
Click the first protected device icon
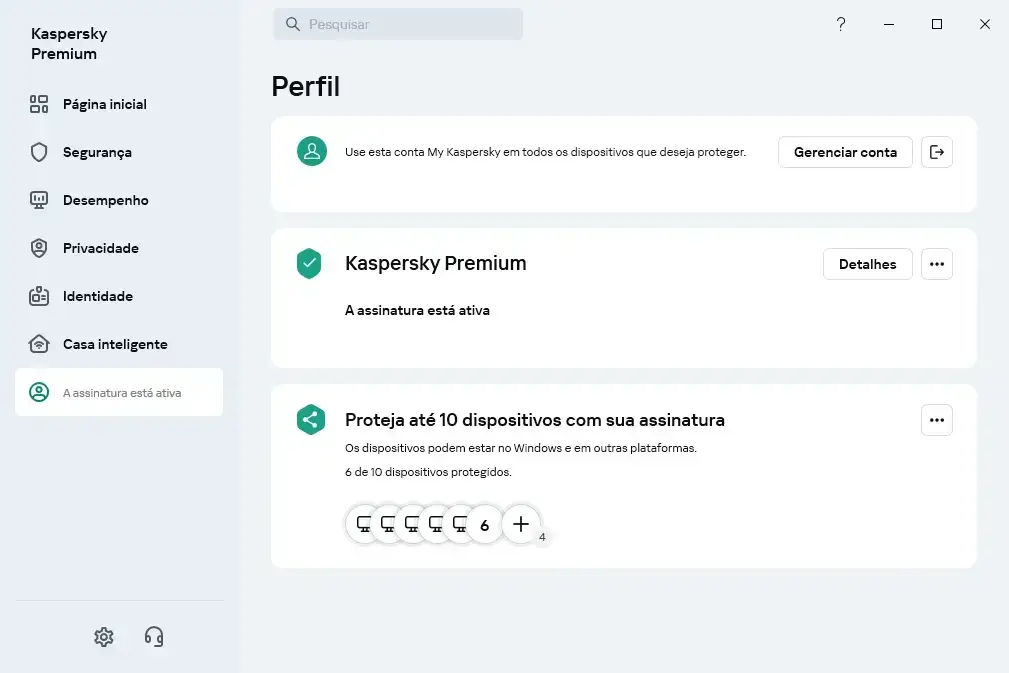click(x=364, y=524)
